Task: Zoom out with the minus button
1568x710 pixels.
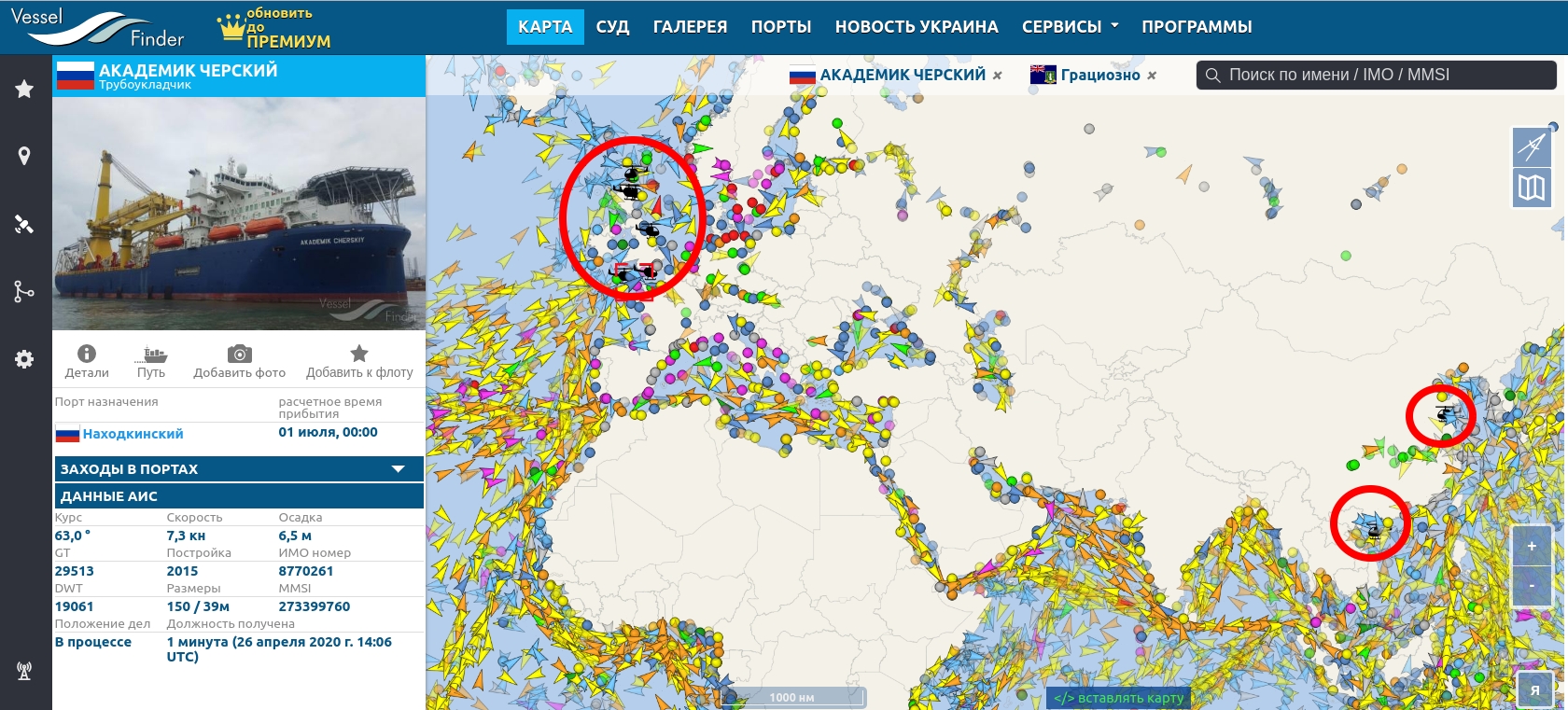Action: (1532, 585)
